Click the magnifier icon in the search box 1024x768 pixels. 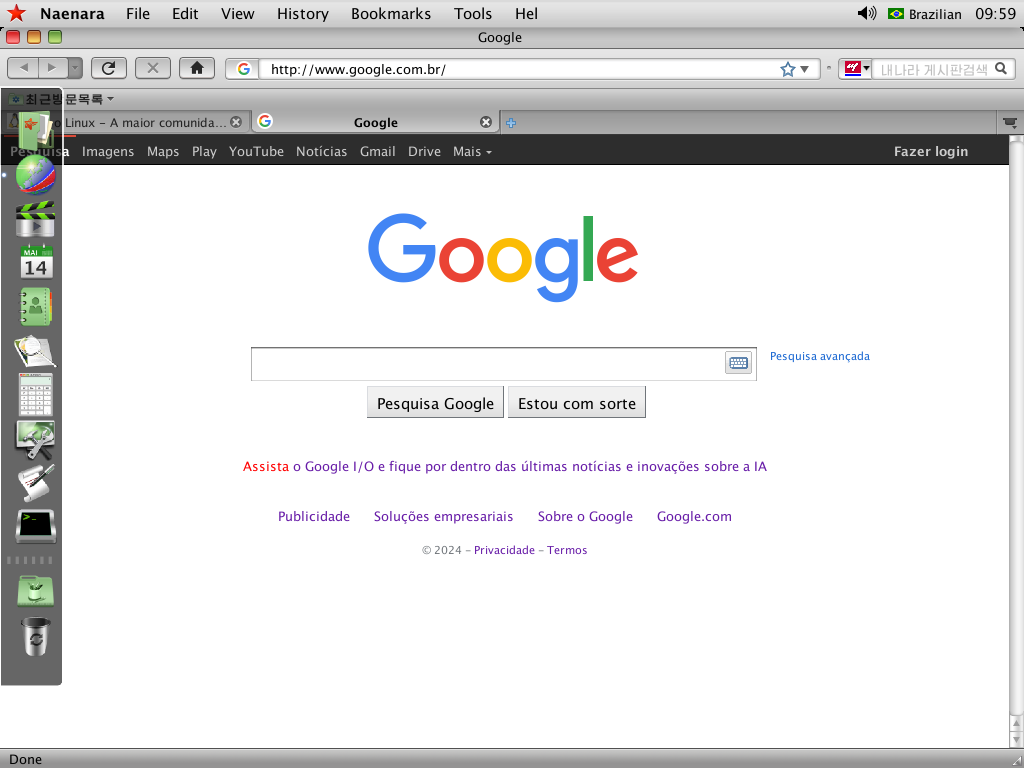pyautogui.click(x=1000, y=69)
